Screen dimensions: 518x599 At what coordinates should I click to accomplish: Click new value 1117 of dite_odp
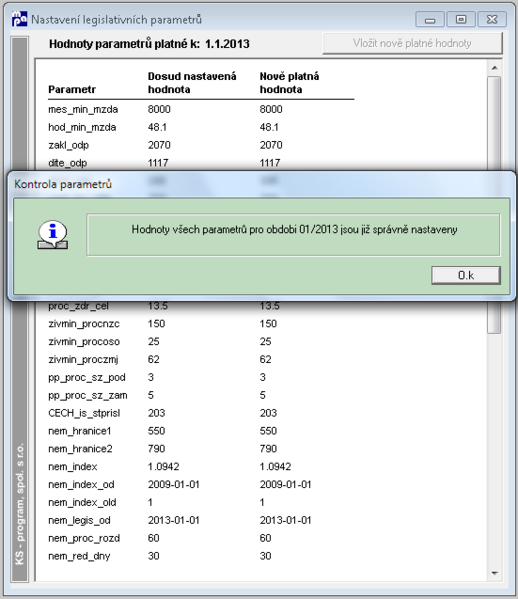click(x=270, y=163)
